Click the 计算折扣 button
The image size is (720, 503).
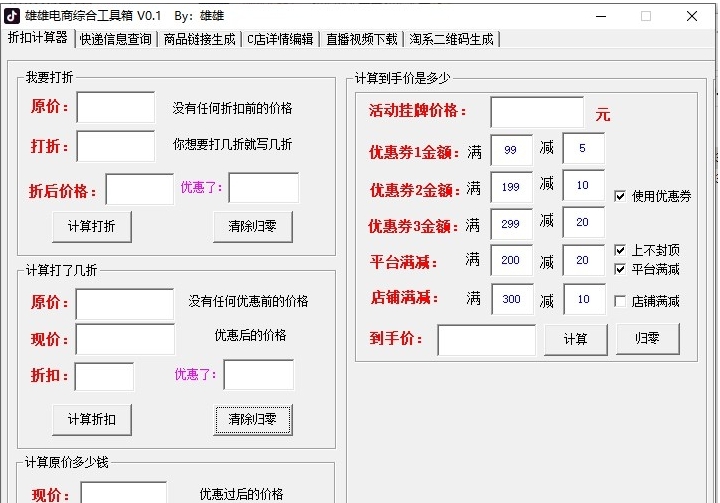click(92, 419)
